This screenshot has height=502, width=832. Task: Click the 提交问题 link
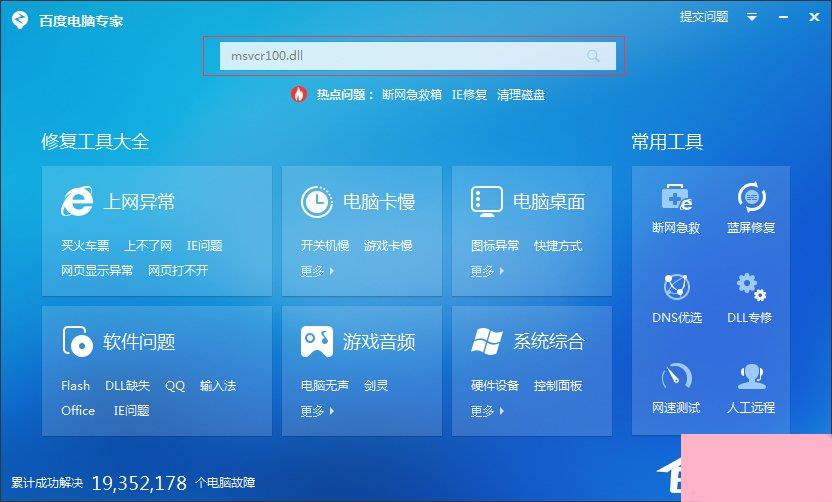tap(704, 17)
